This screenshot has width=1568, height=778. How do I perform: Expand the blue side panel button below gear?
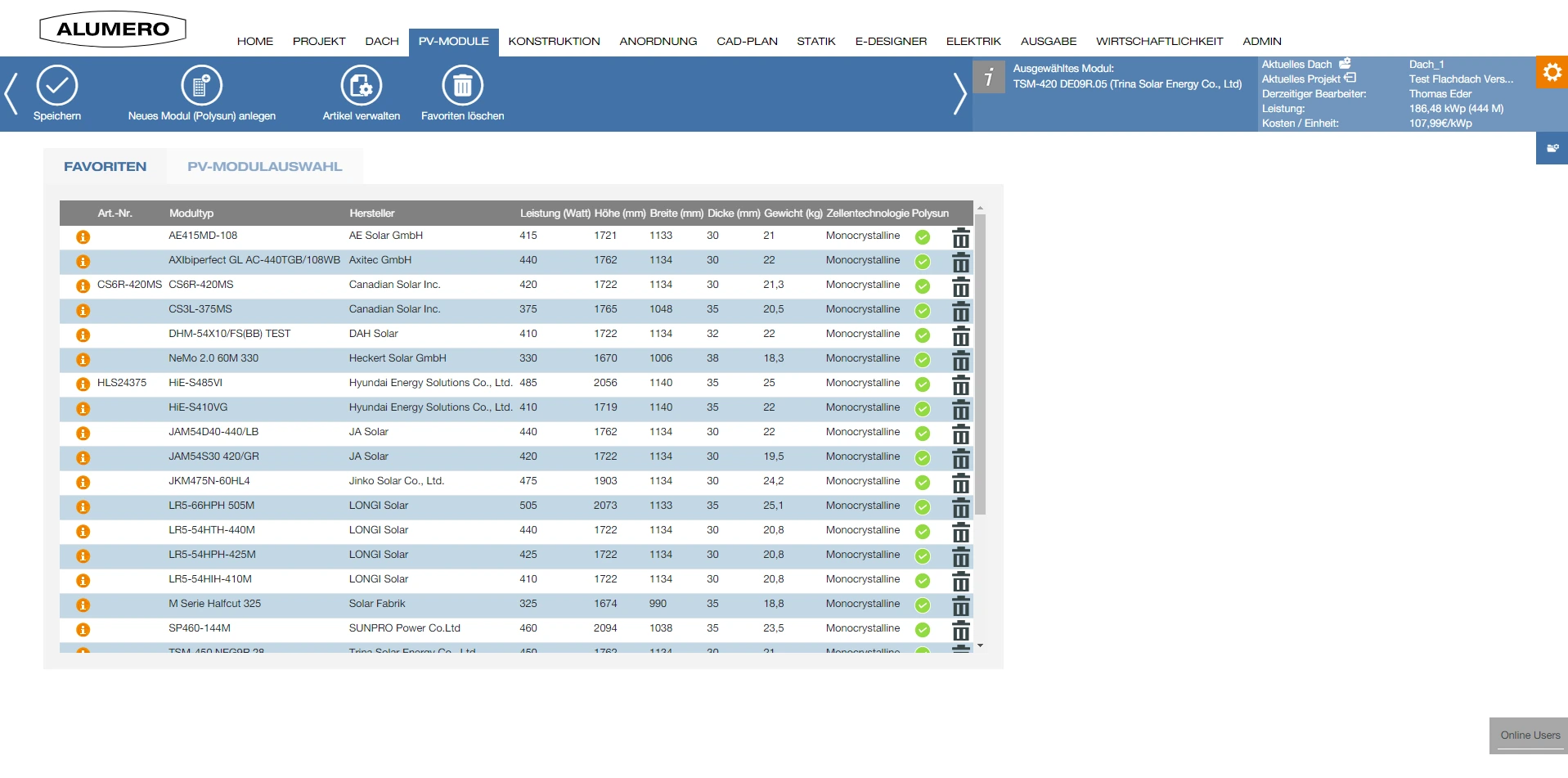tap(1551, 149)
